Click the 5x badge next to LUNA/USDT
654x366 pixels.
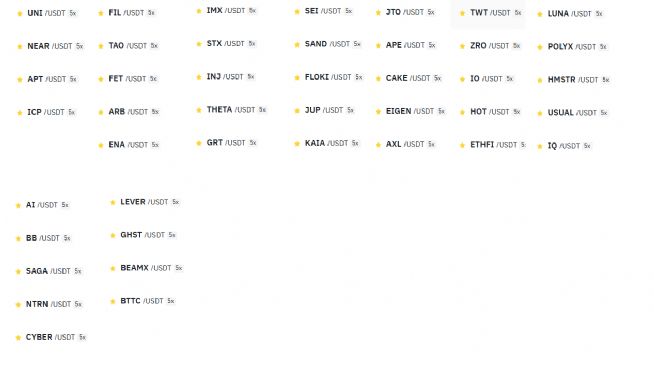(599, 14)
